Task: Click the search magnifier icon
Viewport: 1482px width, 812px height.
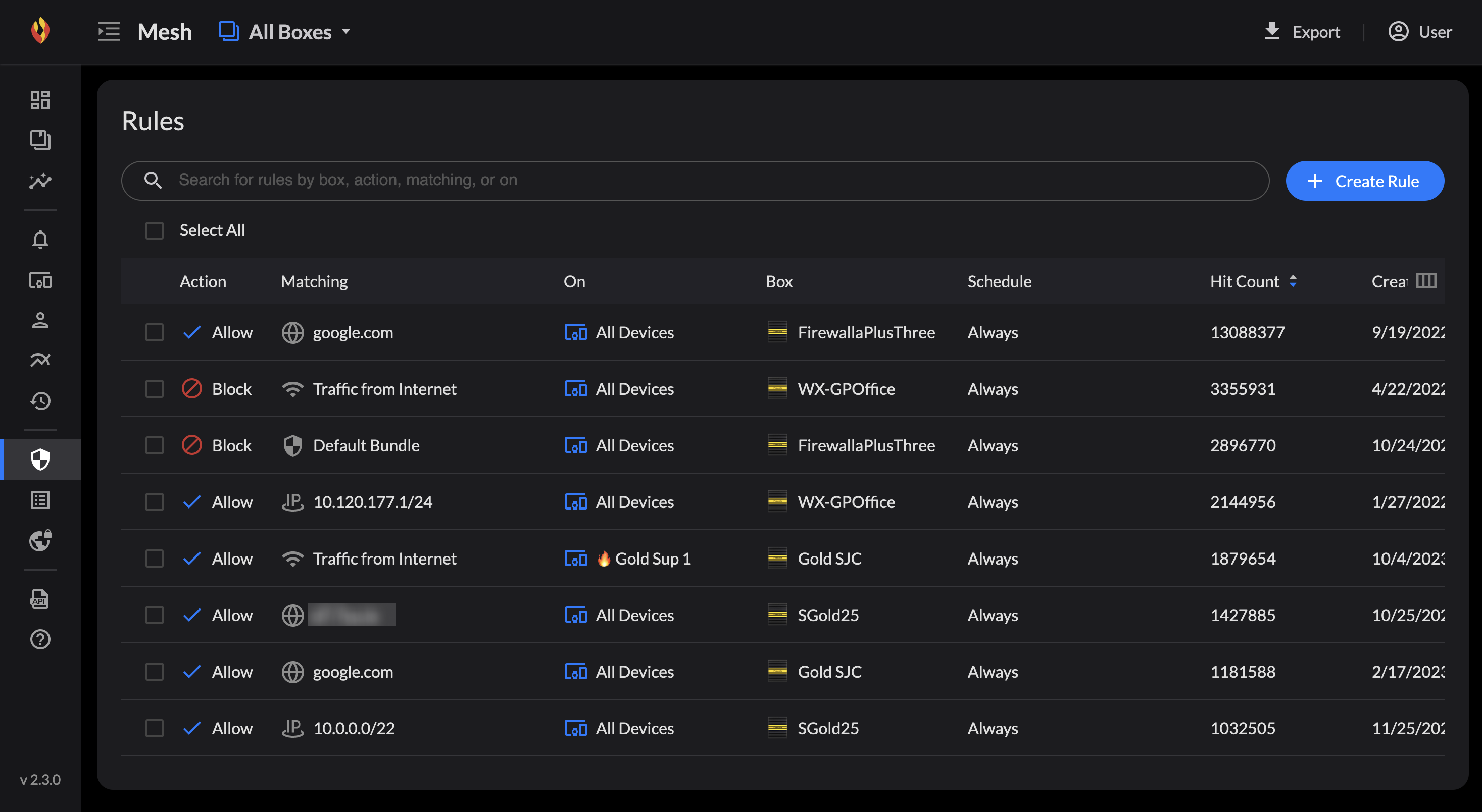Action: (153, 181)
